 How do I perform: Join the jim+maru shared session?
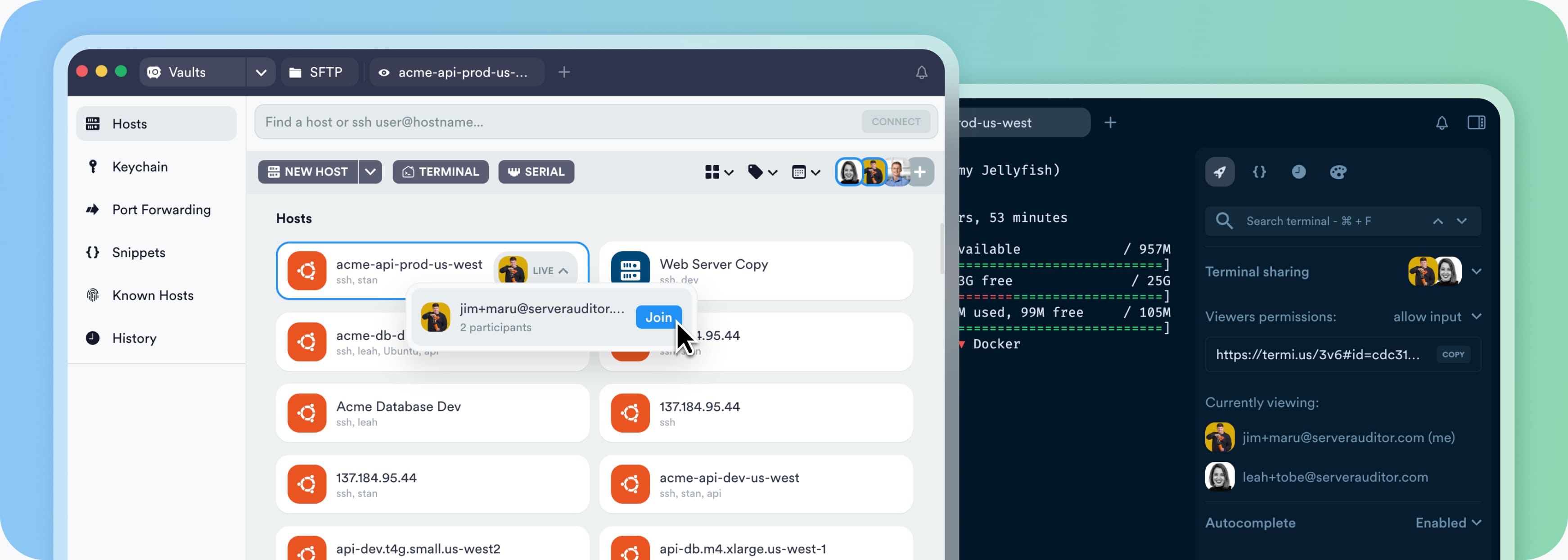pyautogui.click(x=658, y=317)
